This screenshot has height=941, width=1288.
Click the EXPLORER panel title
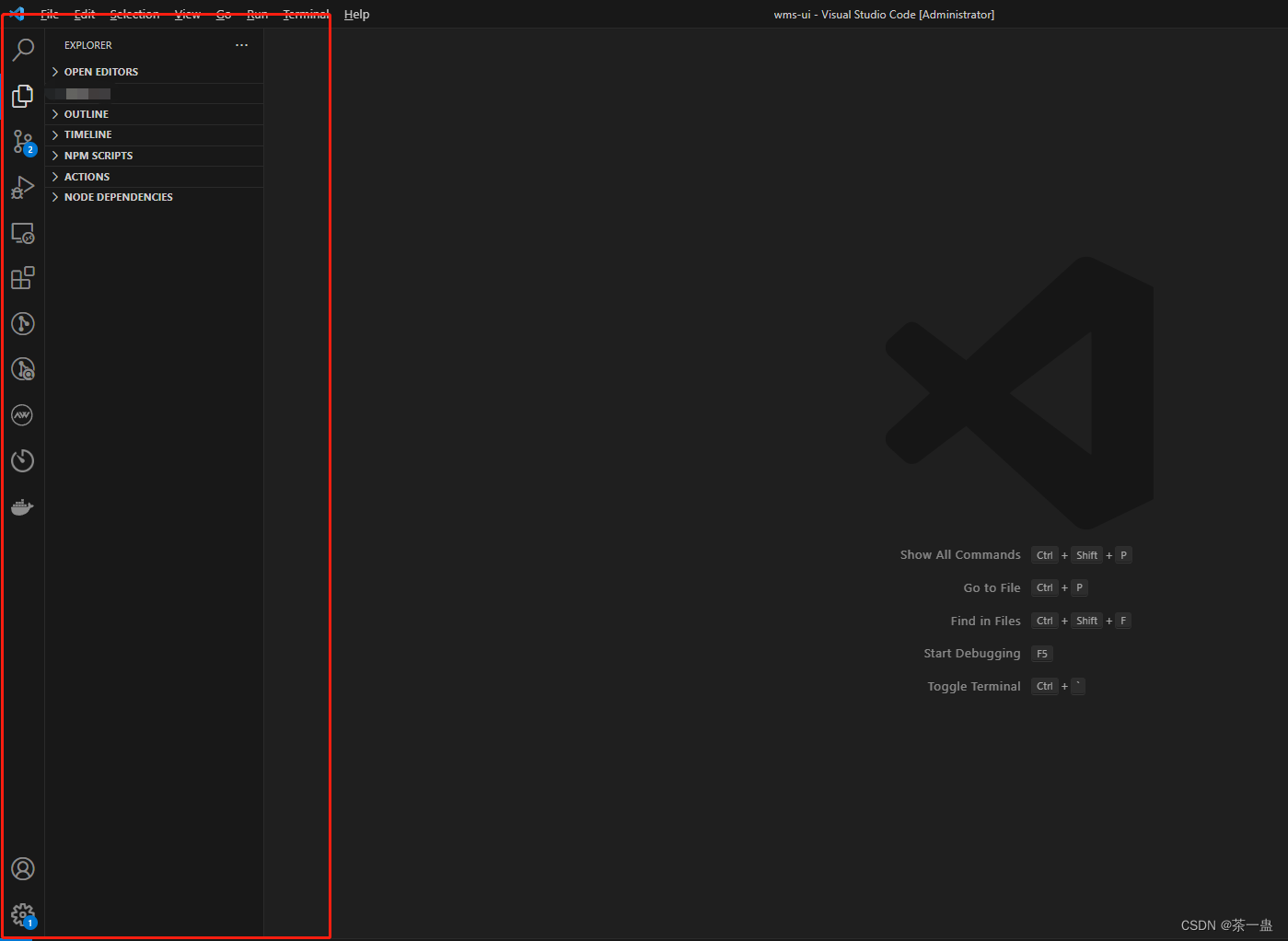point(88,45)
